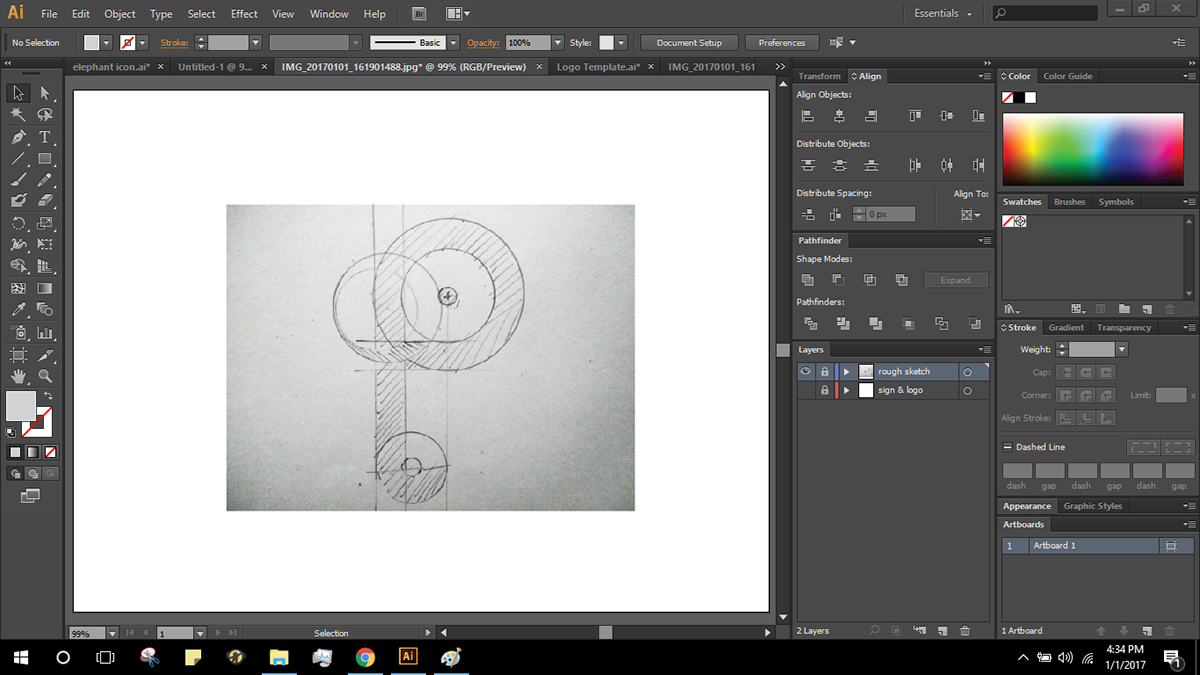Show more document tabs with double arrow
The height and width of the screenshot is (675, 1200).
(780, 67)
